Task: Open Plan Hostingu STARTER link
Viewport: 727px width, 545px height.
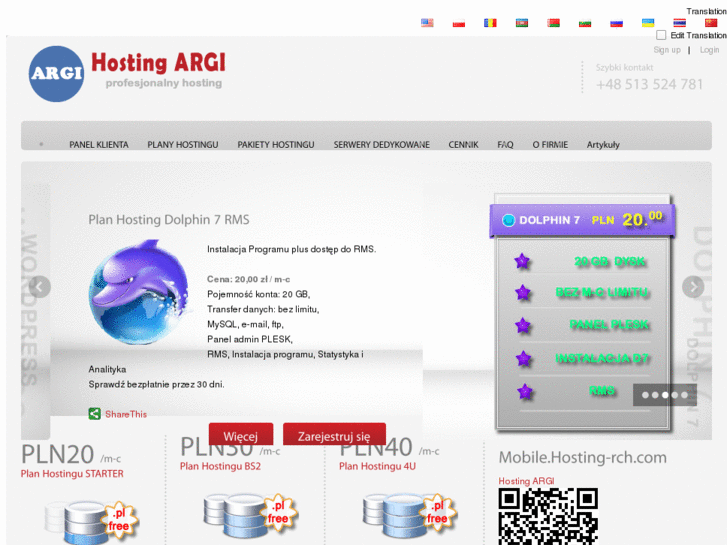Action: point(72,474)
